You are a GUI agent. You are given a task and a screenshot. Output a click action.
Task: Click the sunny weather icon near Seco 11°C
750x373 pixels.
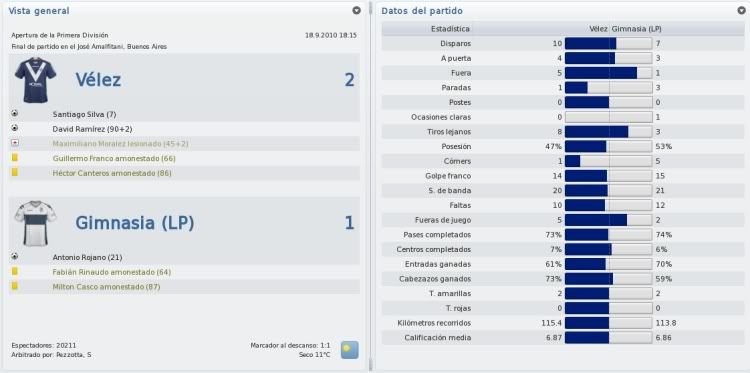click(x=350, y=350)
